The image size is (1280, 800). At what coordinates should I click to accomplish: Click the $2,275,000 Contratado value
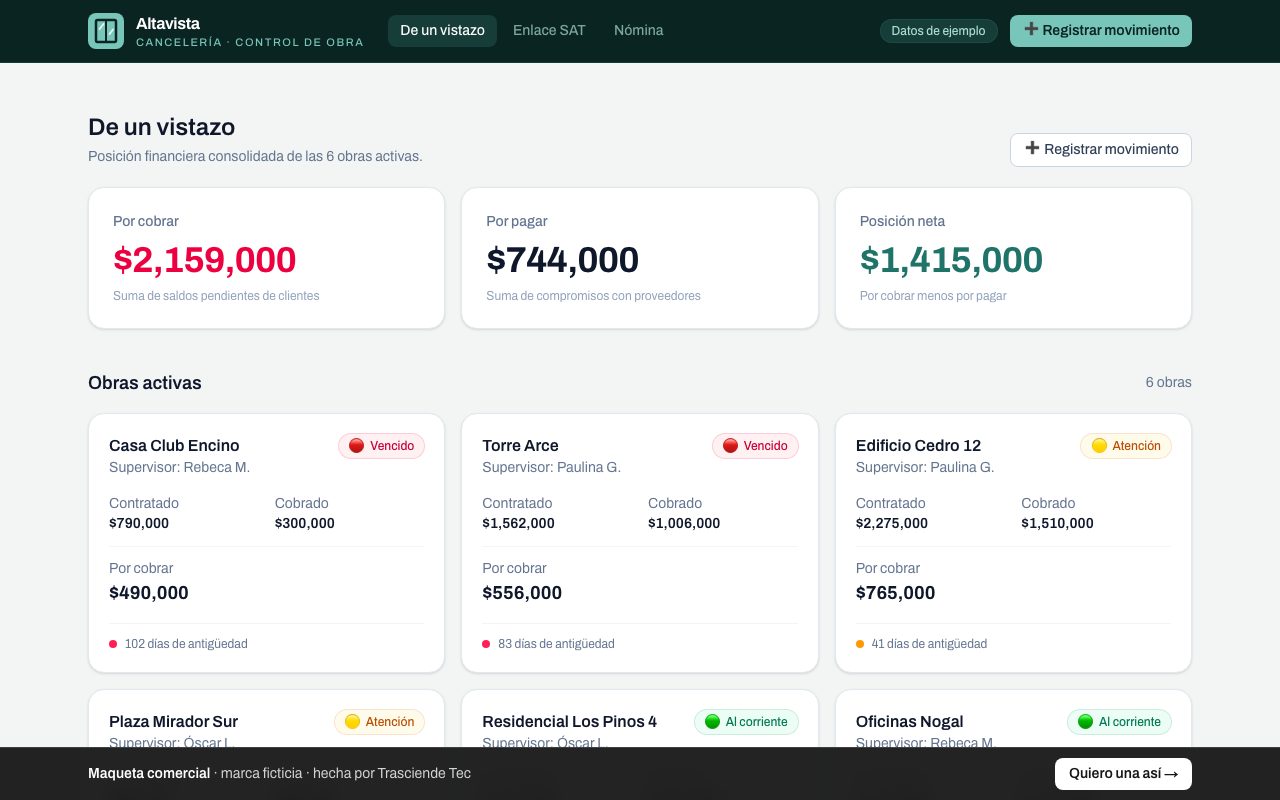pos(892,523)
